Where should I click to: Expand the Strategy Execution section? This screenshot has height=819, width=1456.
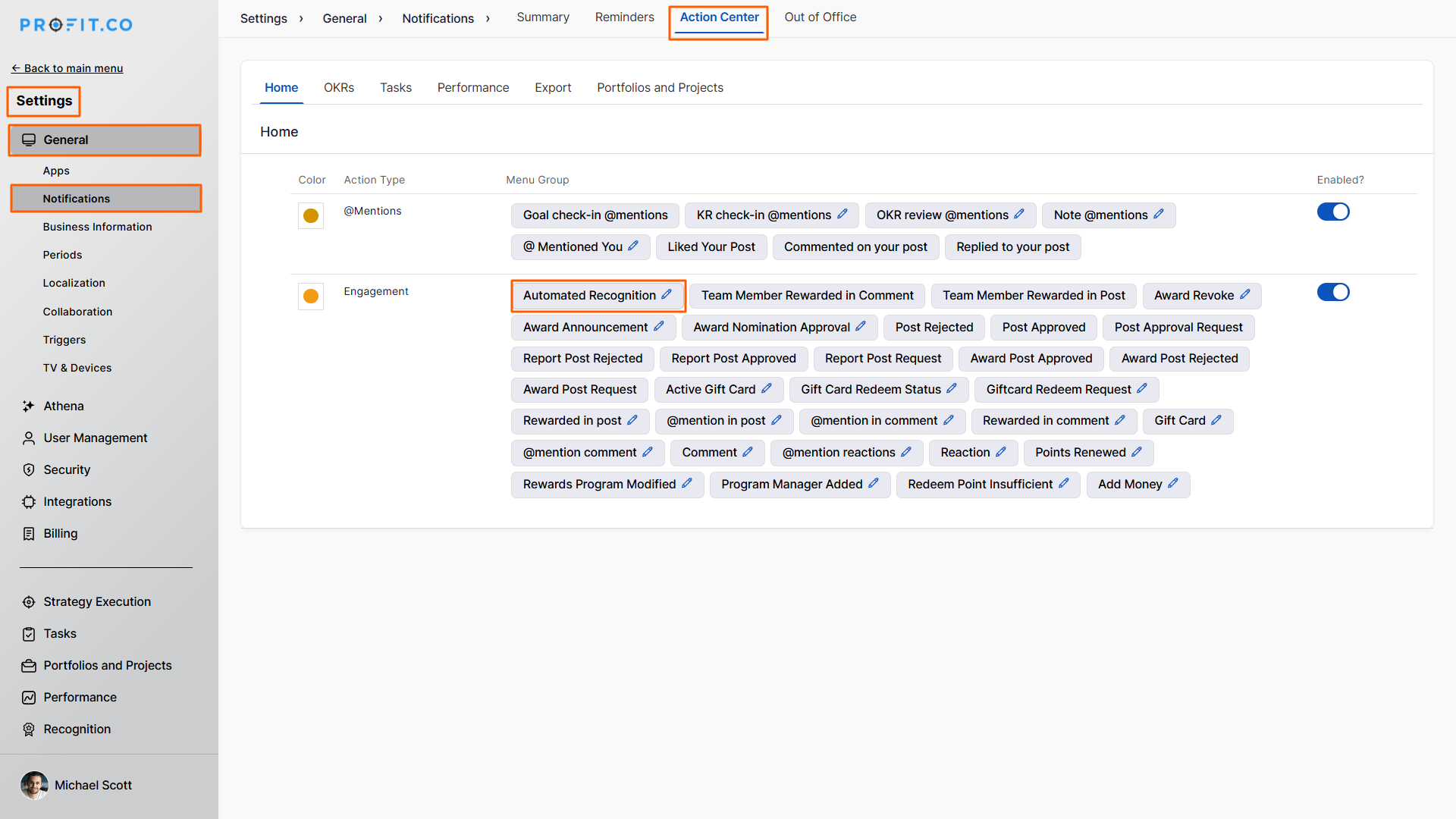[97, 602]
